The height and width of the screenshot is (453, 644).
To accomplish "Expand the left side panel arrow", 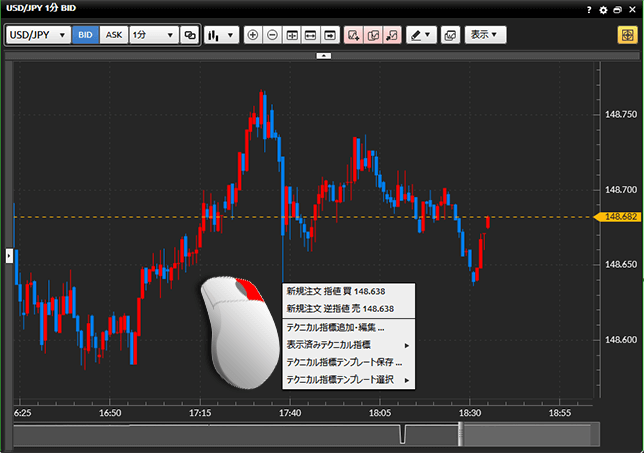I will point(9,255).
